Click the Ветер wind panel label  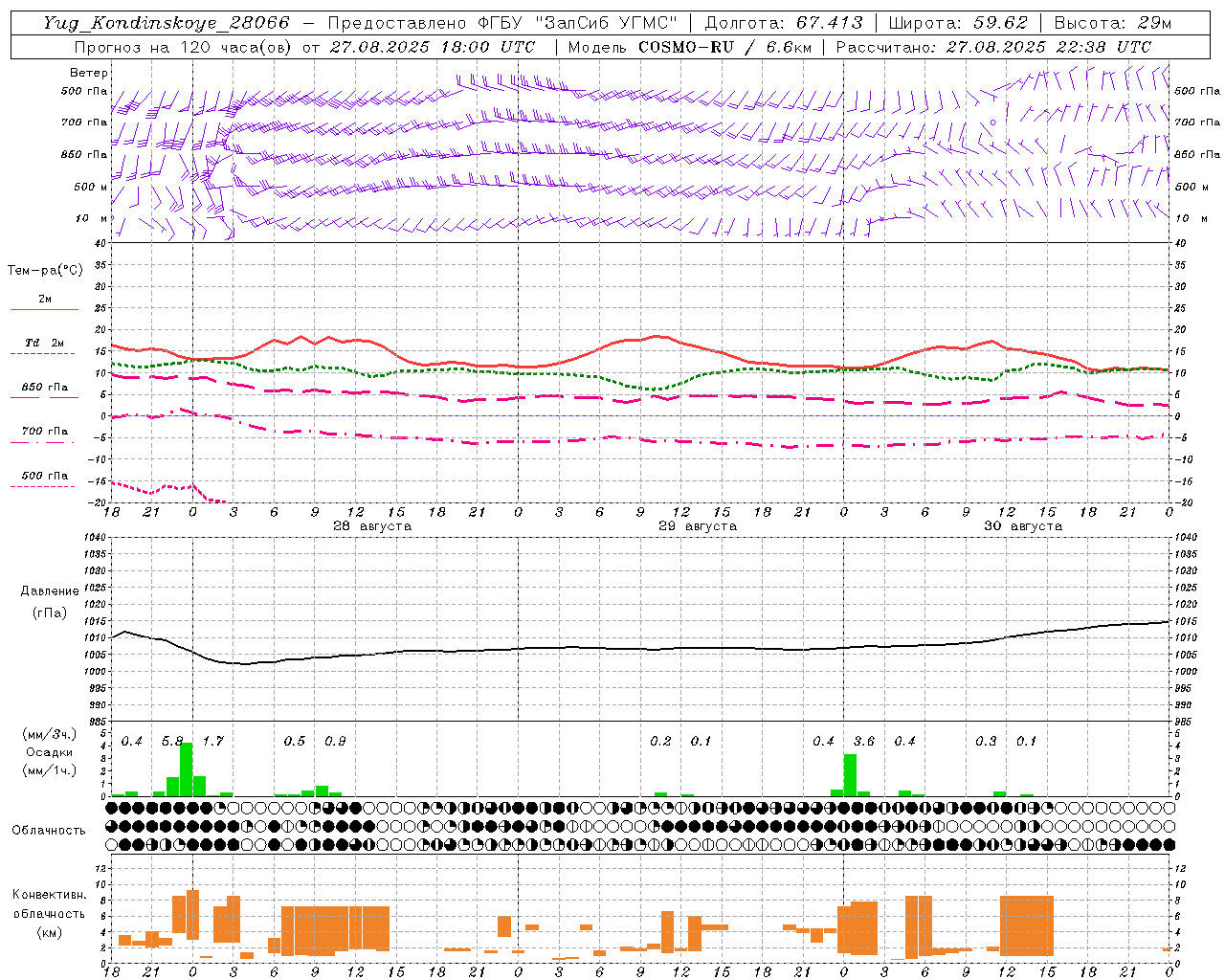point(89,73)
